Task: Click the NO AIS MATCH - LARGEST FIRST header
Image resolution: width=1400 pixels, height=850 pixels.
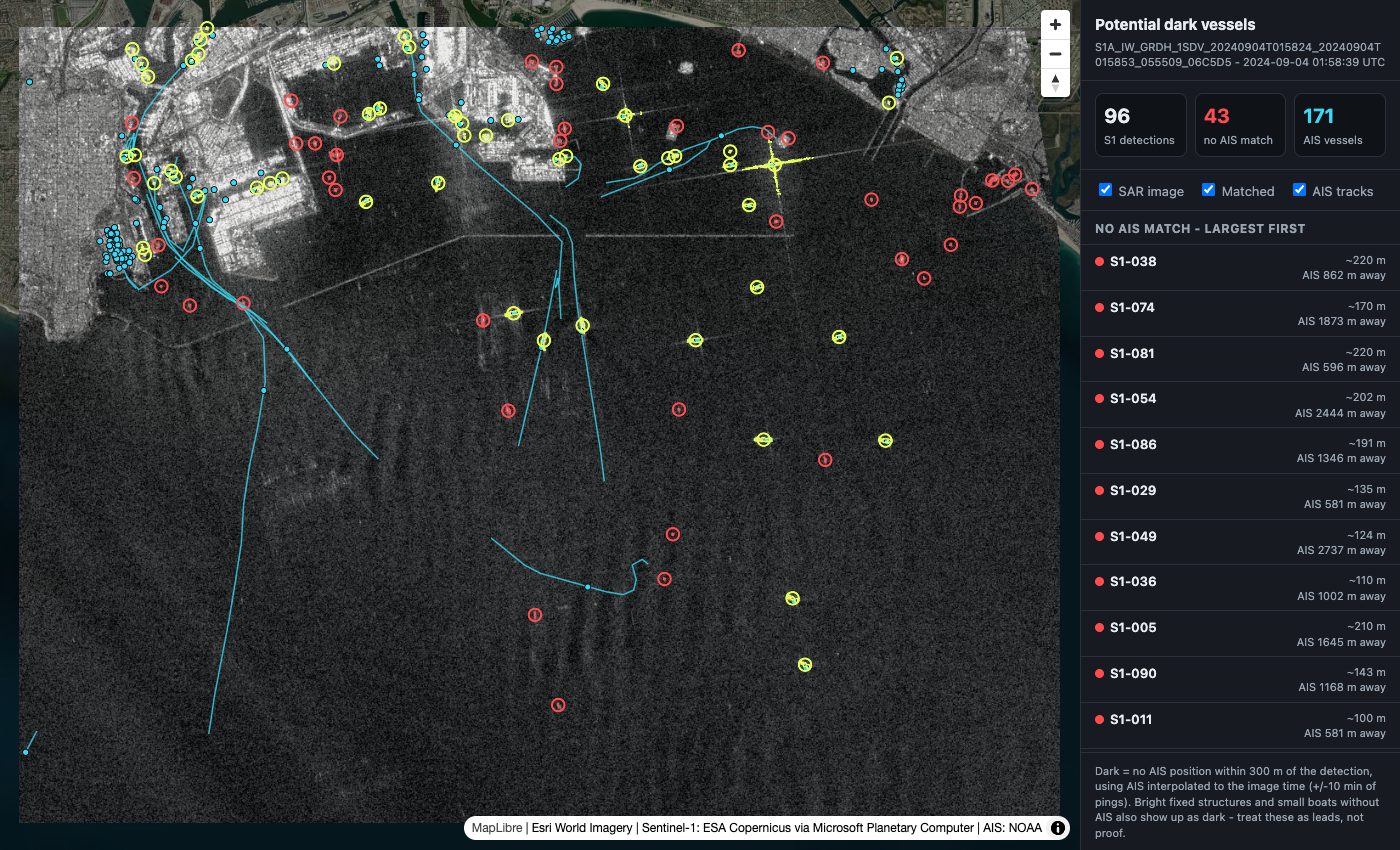Action: click(1200, 229)
